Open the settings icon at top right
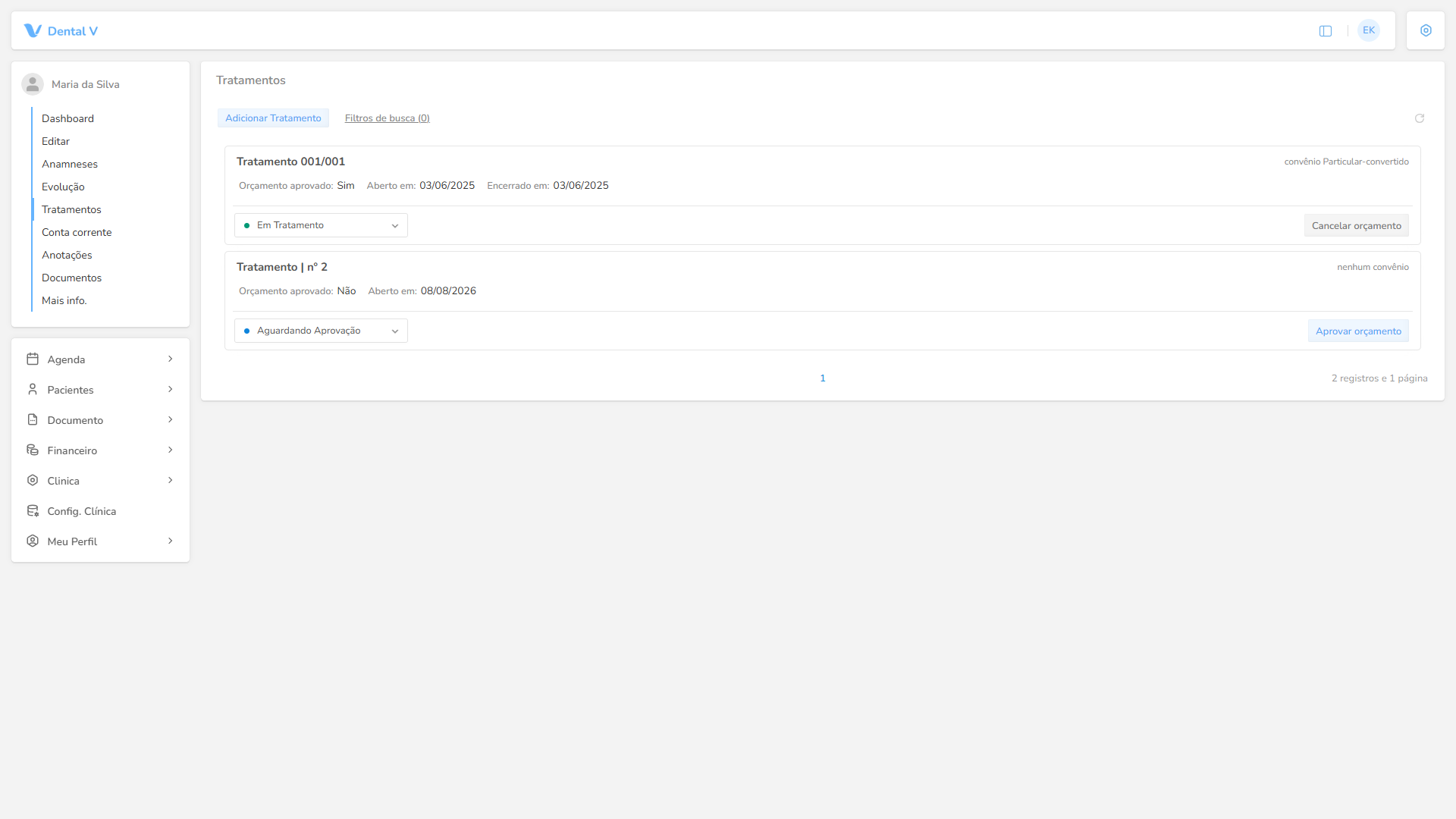The height and width of the screenshot is (819, 1456). pos(1426,30)
